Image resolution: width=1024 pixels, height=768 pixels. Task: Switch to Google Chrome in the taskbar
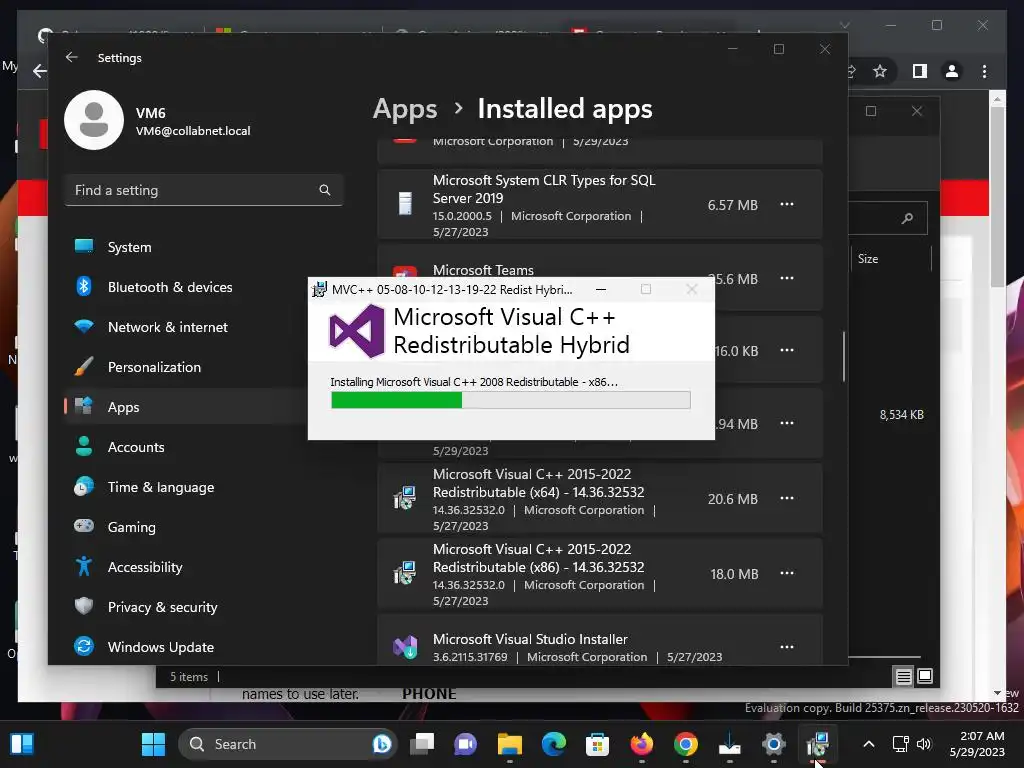click(x=686, y=744)
